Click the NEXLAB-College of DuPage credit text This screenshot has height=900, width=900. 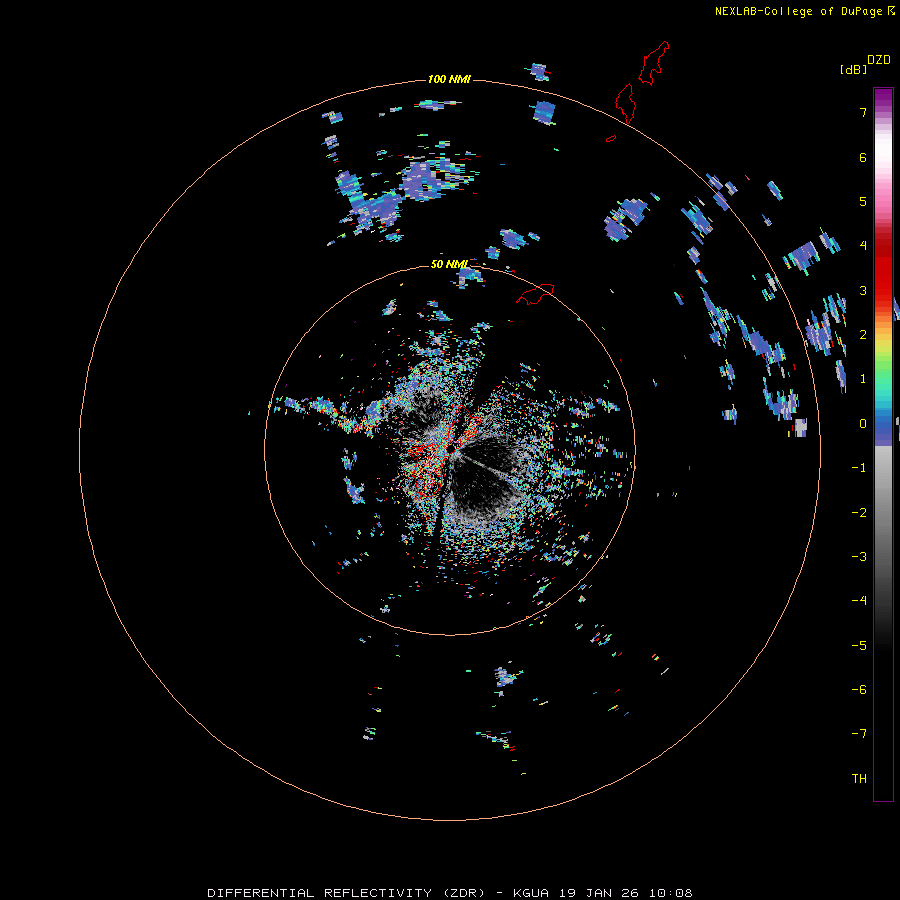tap(798, 11)
